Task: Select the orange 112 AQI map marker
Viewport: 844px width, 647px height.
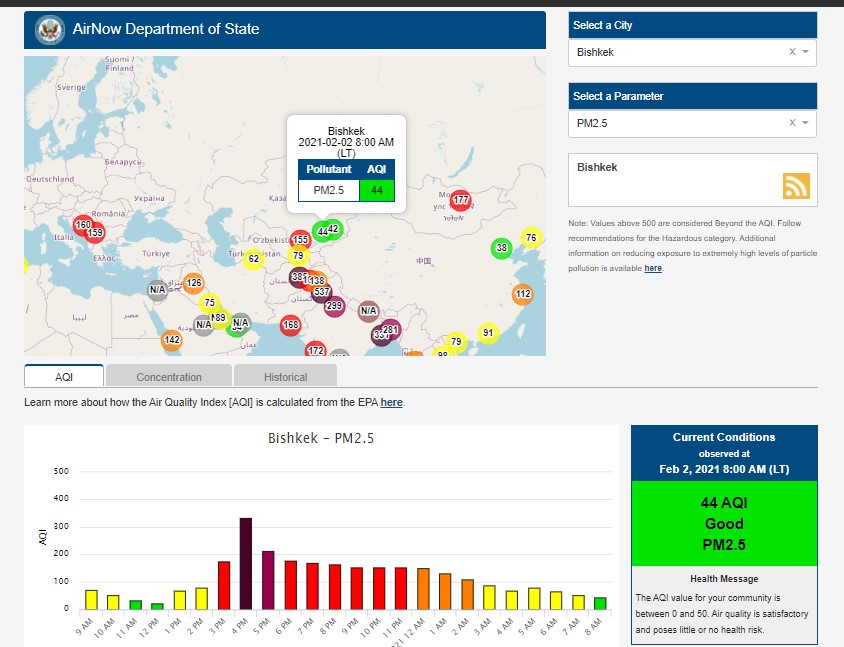Action: pos(522,294)
